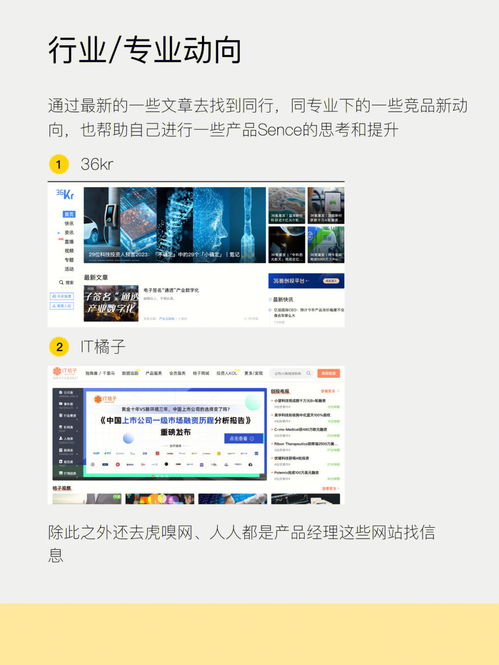
Task: Open the dark planet thumbnail beside 36kr hero
Action: point(287,245)
